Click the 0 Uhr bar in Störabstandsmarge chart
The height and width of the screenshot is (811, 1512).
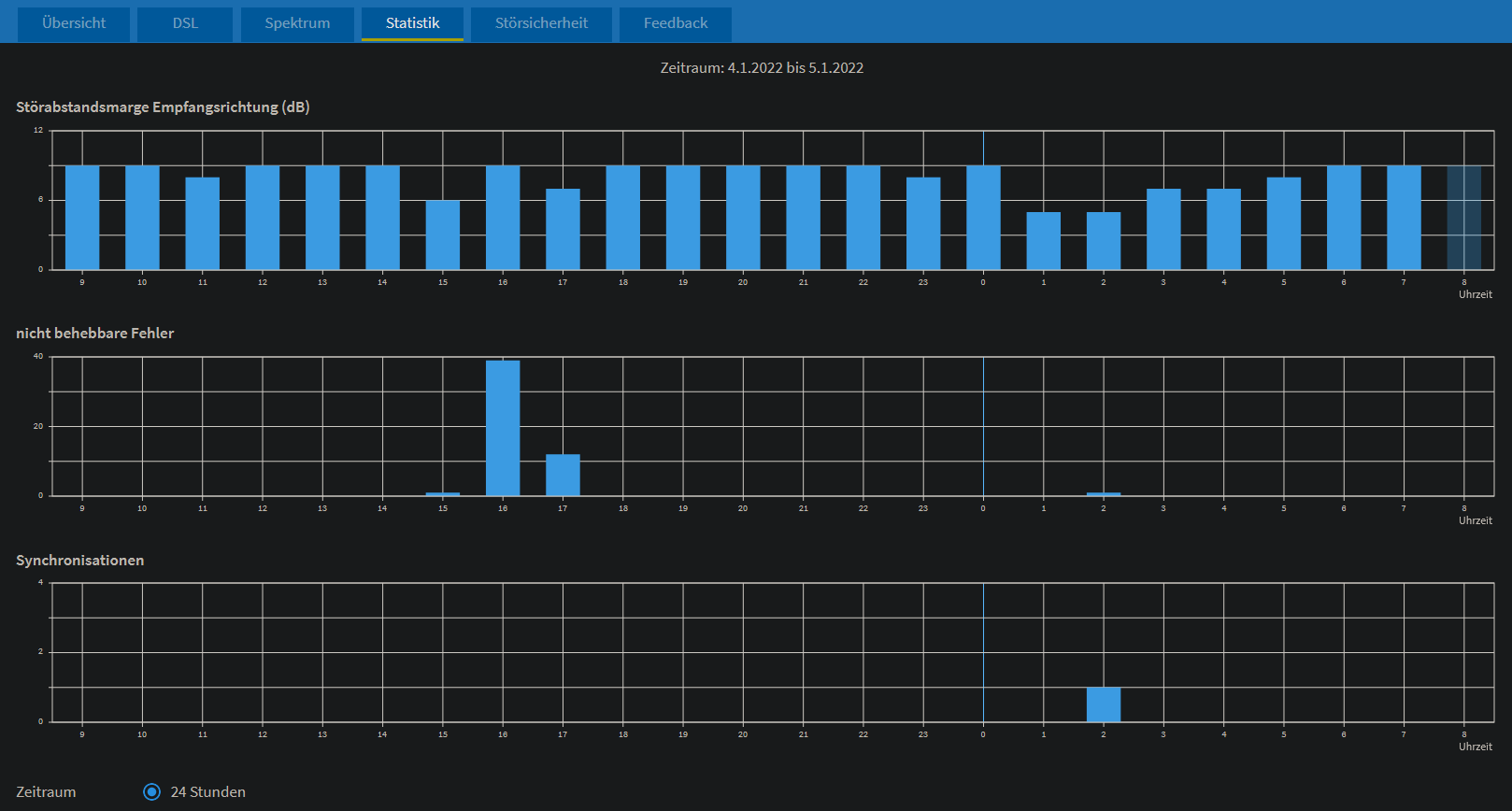pyautogui.click(x=983, y=218)
